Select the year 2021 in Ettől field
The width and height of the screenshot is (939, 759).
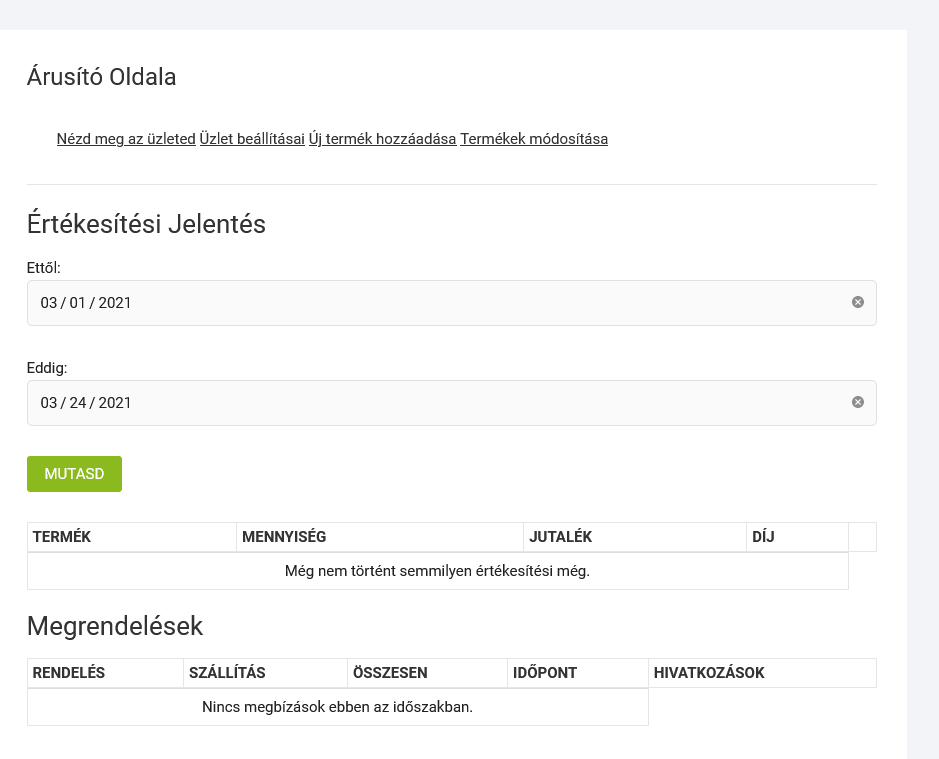[115, 303]
